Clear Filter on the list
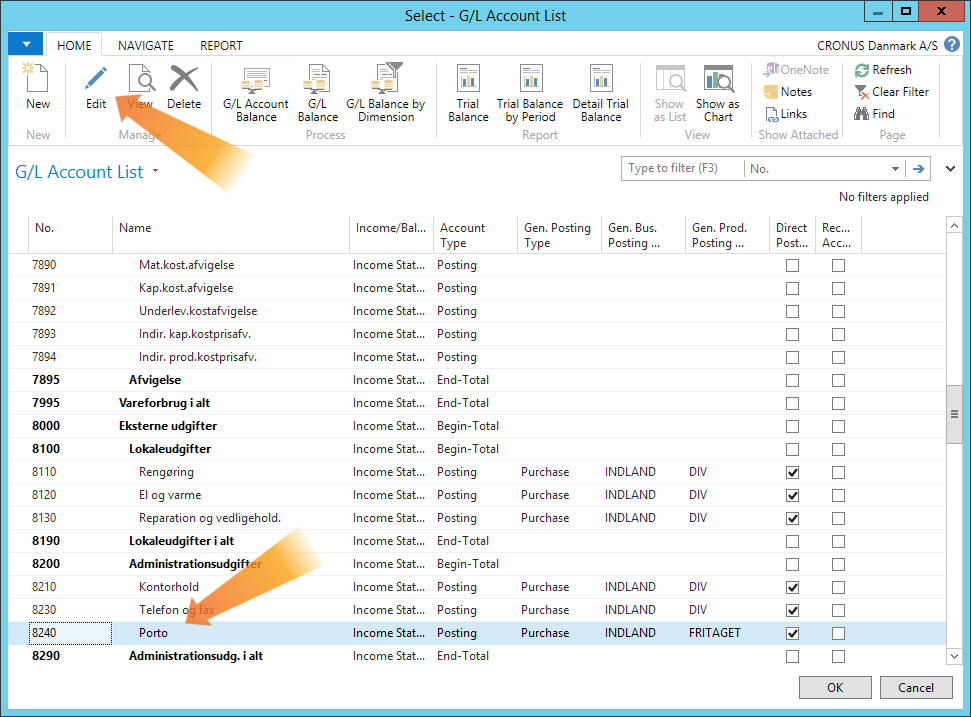The width and height of the screenshot is (971, 717). click(892, 92)
